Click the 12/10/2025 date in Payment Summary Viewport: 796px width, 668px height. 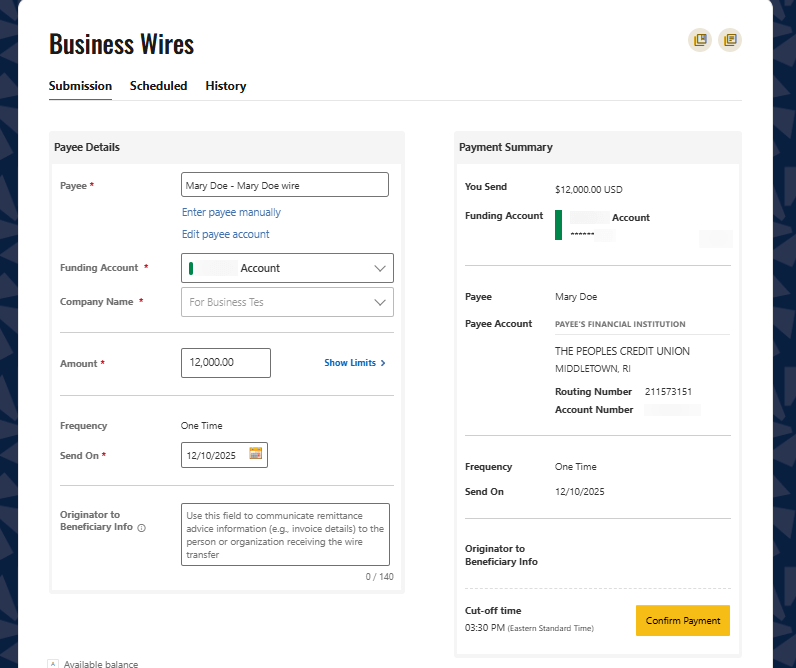click(580, 491)
